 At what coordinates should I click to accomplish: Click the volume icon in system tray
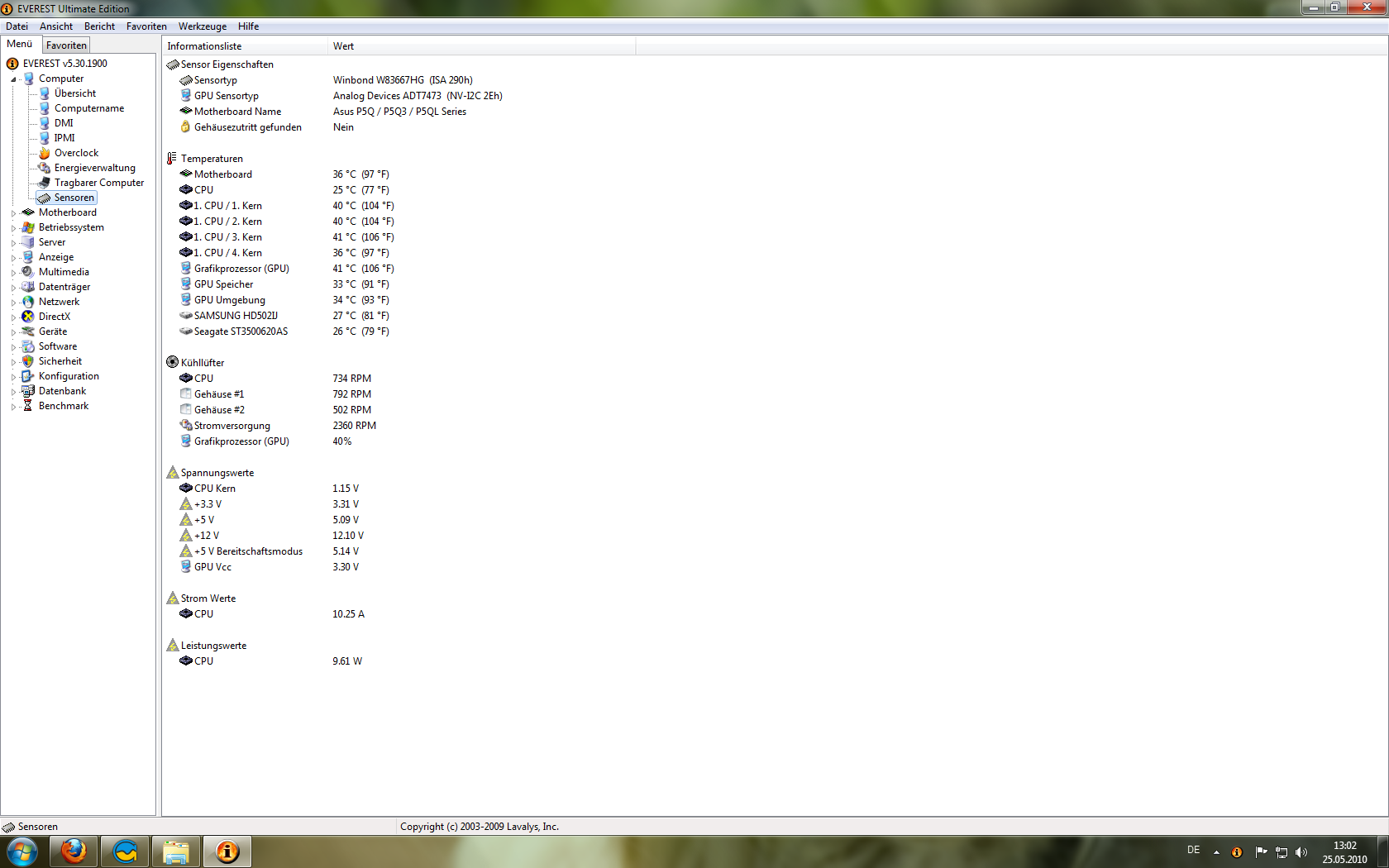pos(1301,852)
